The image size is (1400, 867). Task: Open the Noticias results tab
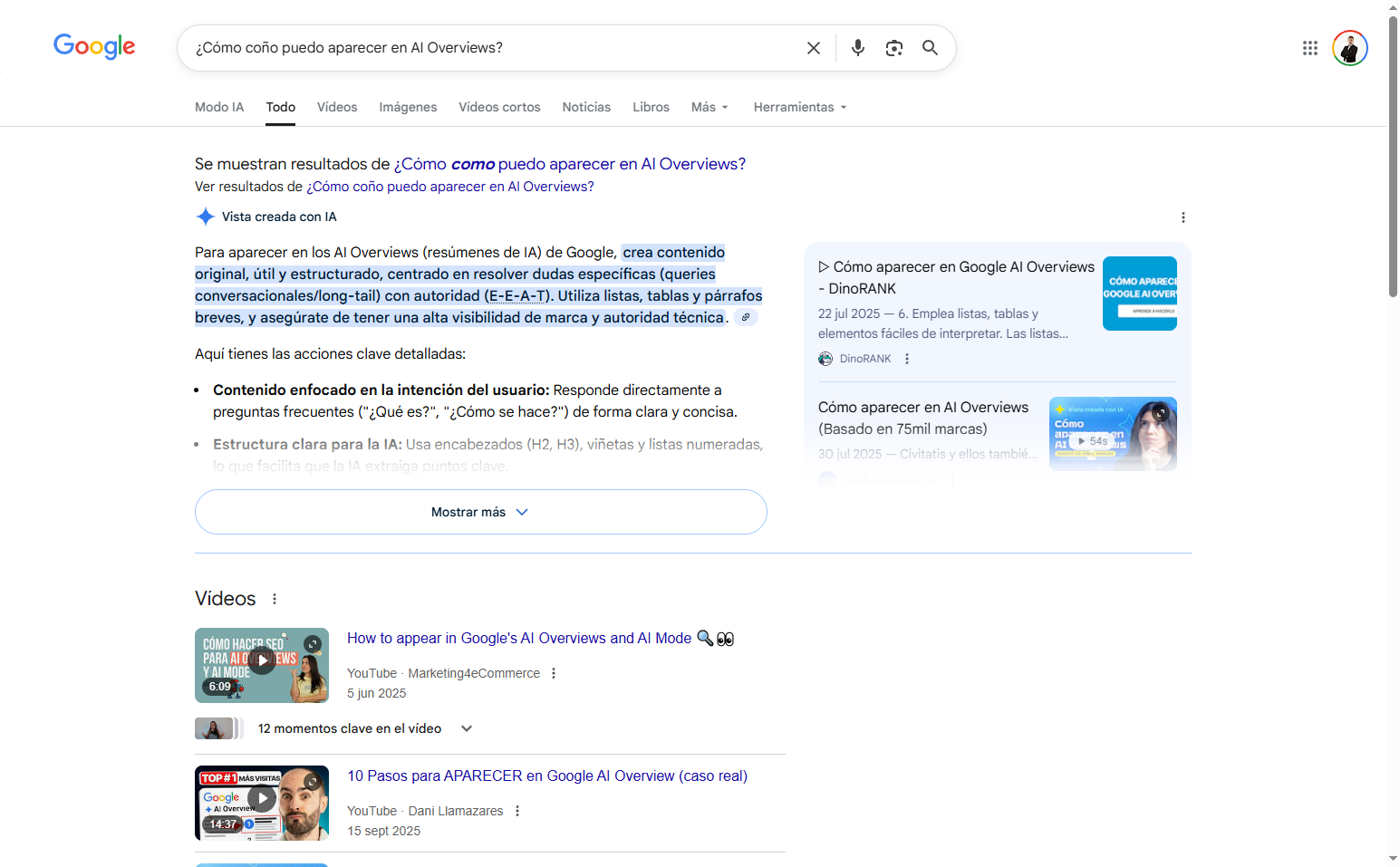(x=586, y=107)
